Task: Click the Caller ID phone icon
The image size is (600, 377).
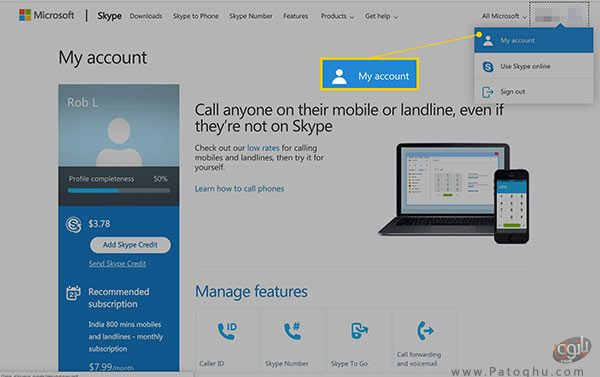Action: coord(227,331)
